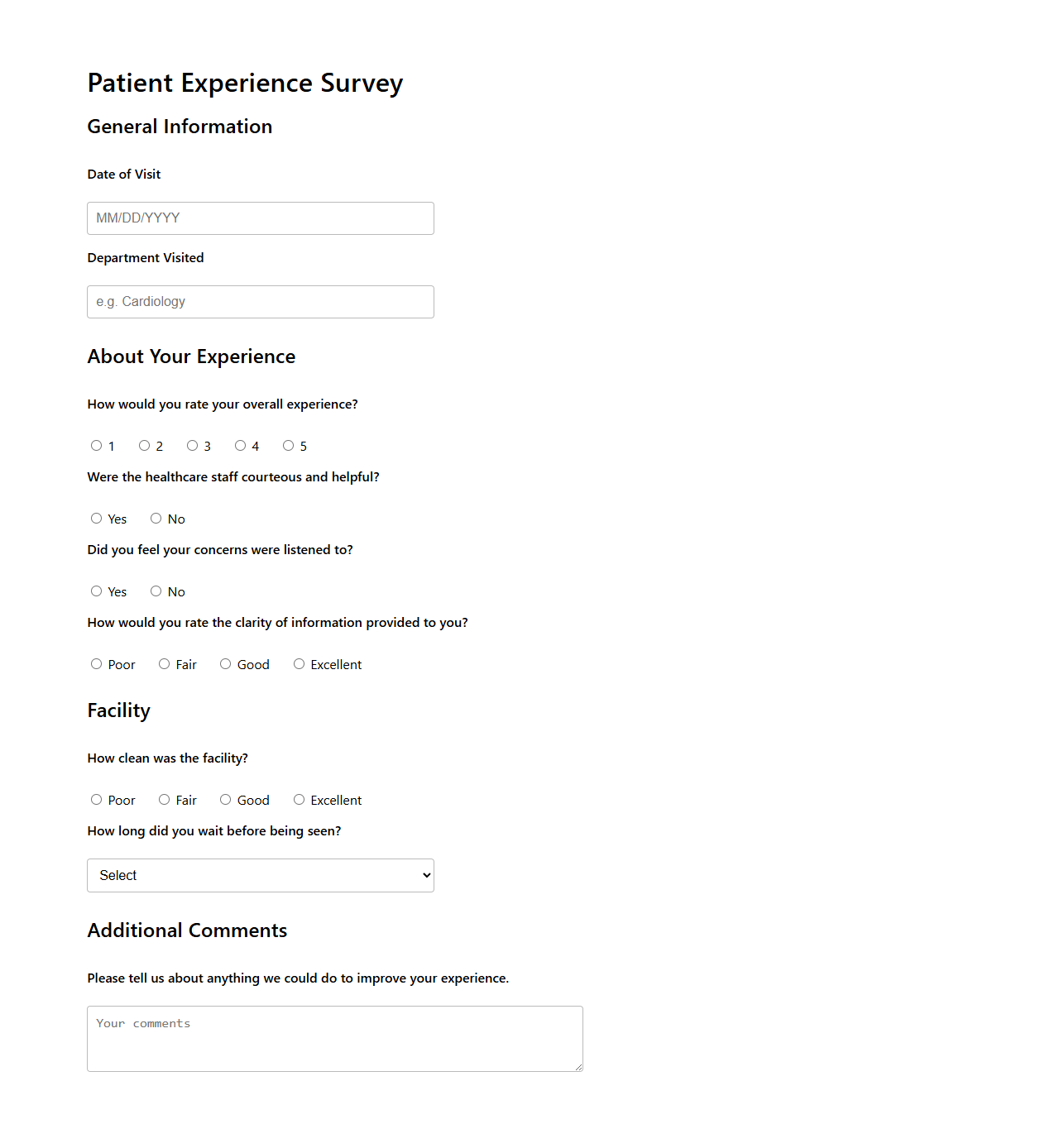This screenshot has width=1045, height=1148.
Task: Click the Your comments text area
Action: [x=334, y=1038]
